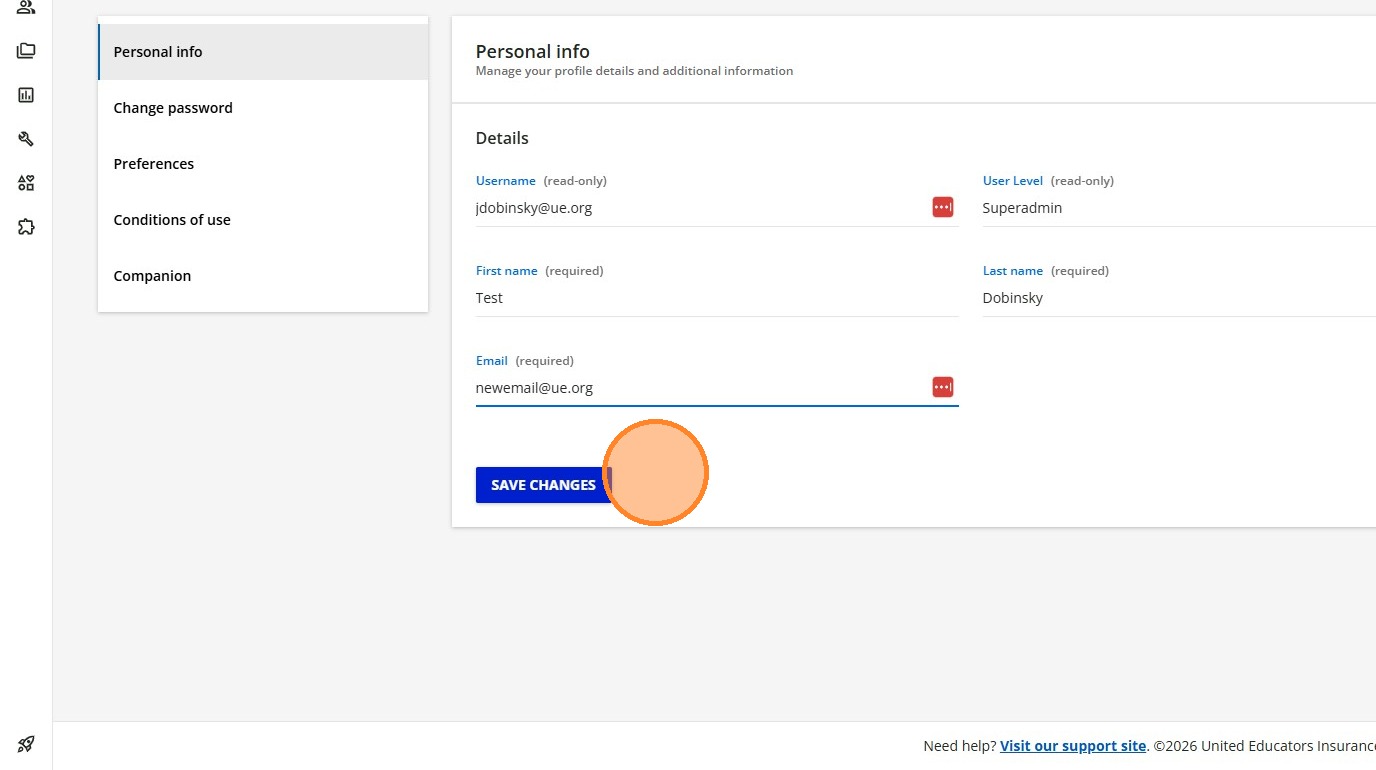Open the puzzle piece plugins icon
This screenshot has width=1376, height=770.
pos(26,227)
